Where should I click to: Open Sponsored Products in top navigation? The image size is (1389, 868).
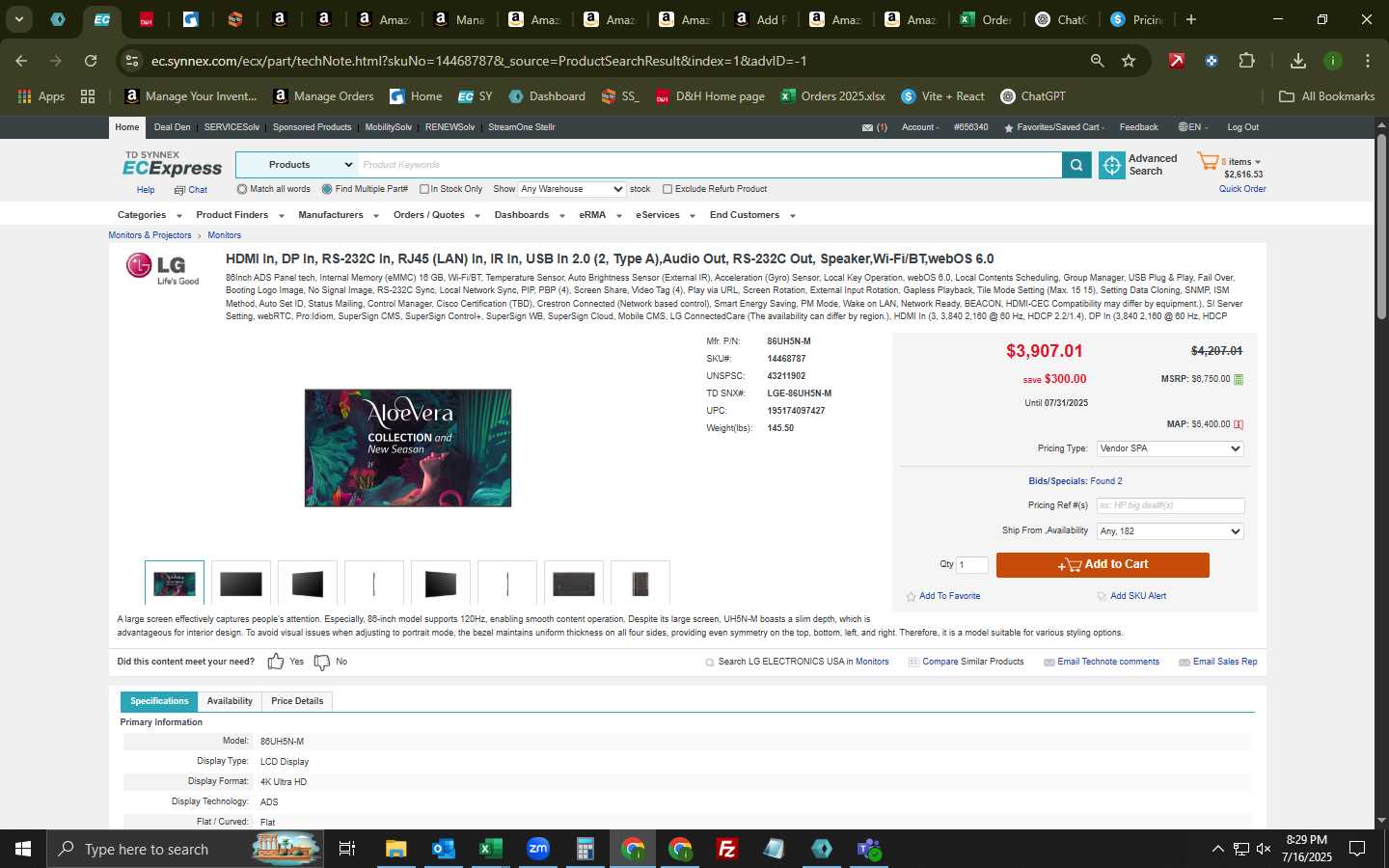[x=312, y=127]
